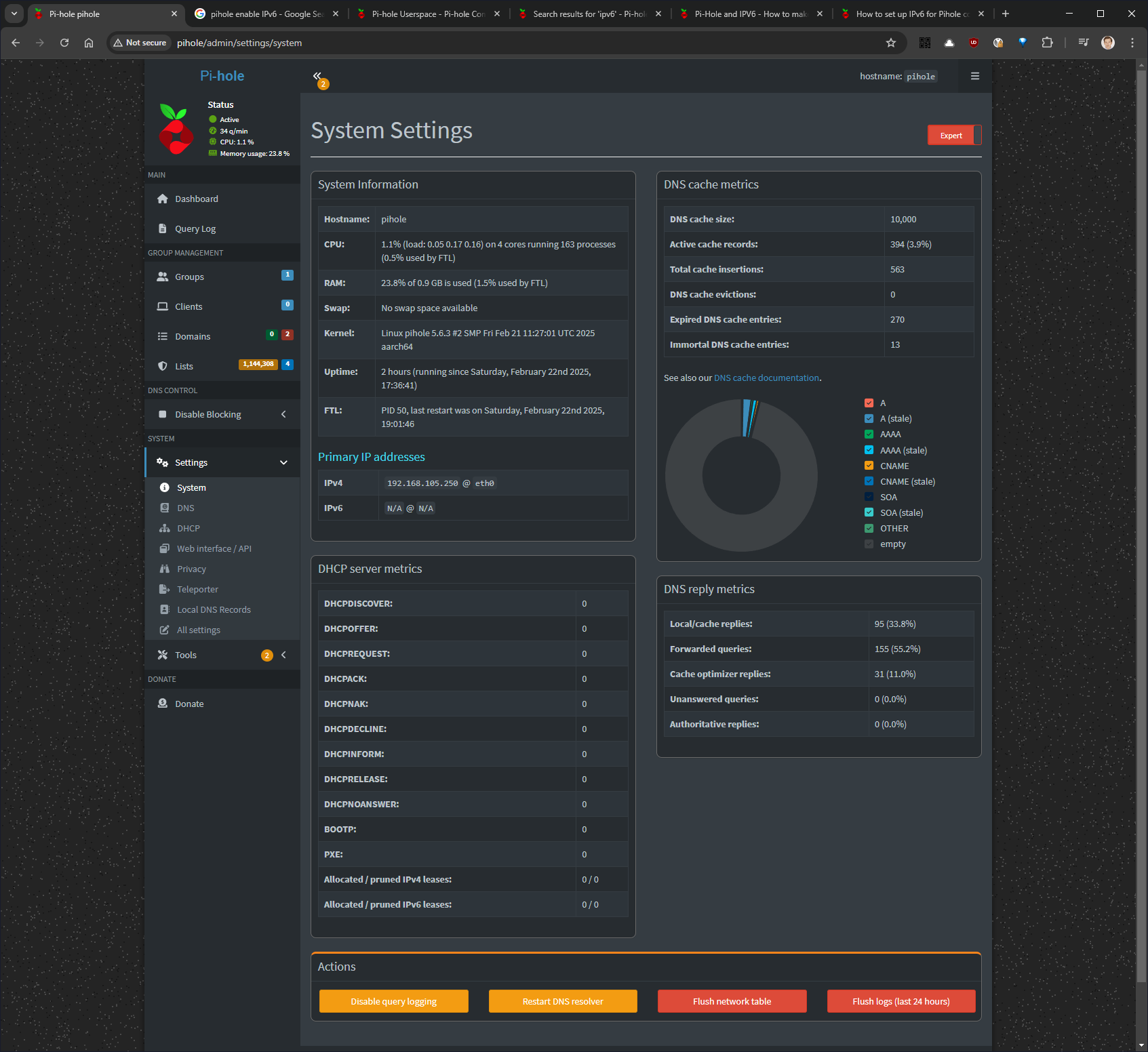Collapse sidebar with double-chevron icon
The image size is (1148, 1052).
point(317,76)
